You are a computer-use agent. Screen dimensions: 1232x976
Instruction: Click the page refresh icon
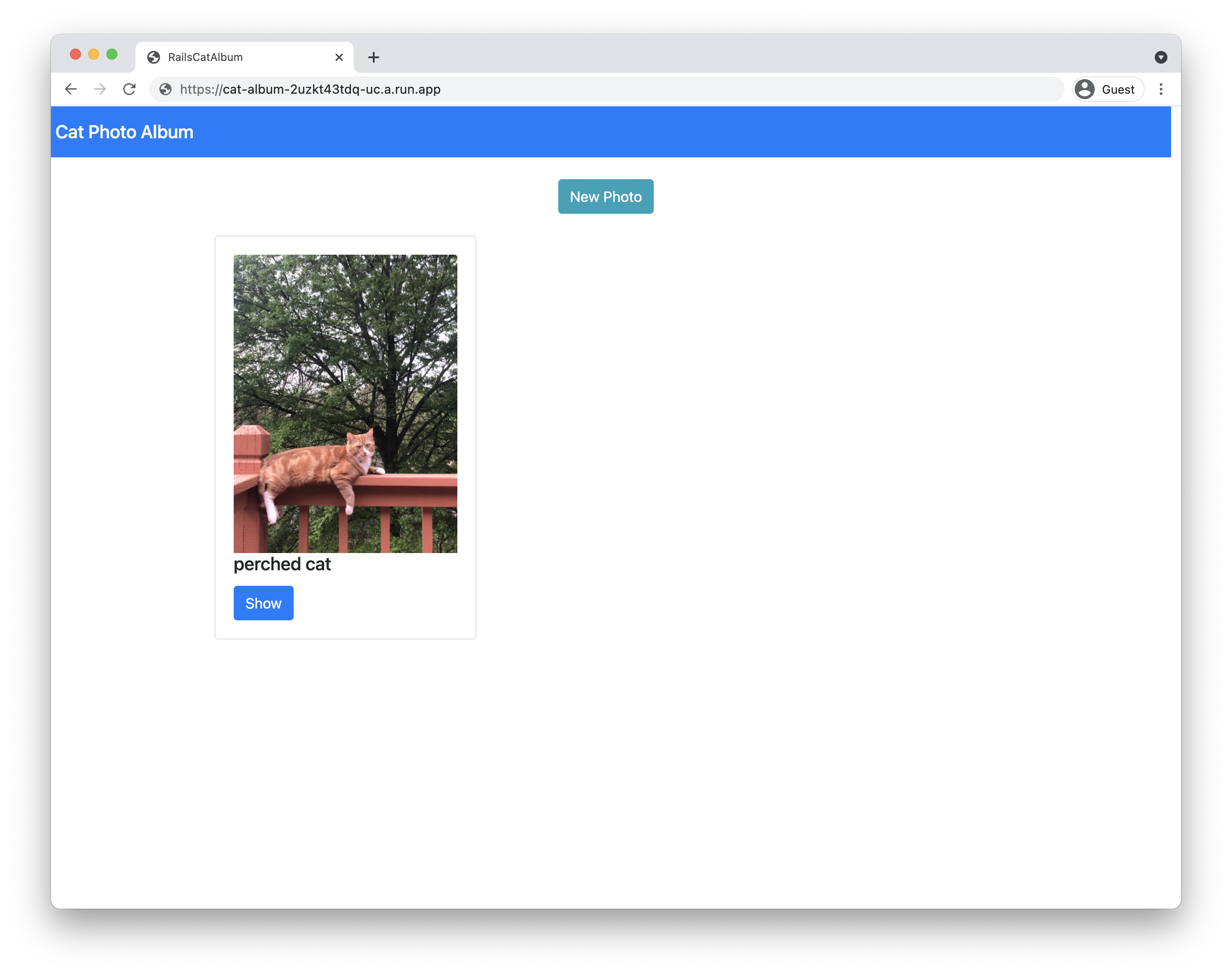(130, 89)
